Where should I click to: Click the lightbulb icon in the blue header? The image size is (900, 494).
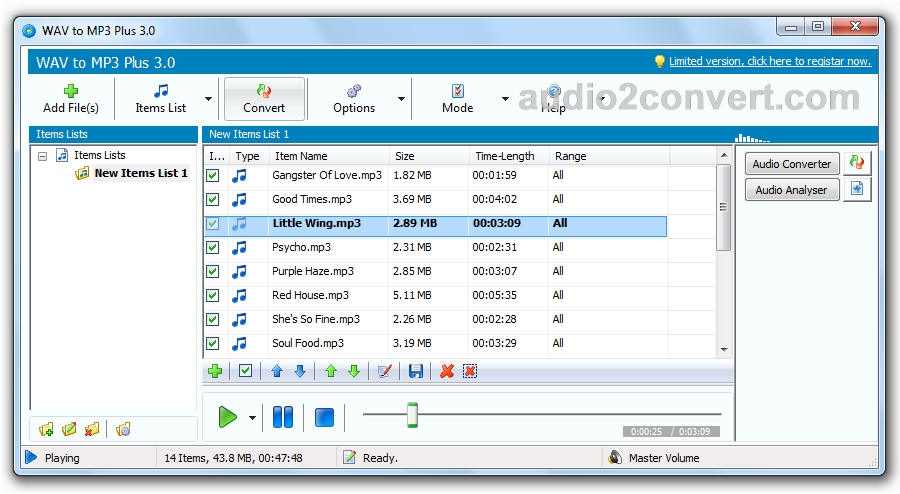[660, 61]
